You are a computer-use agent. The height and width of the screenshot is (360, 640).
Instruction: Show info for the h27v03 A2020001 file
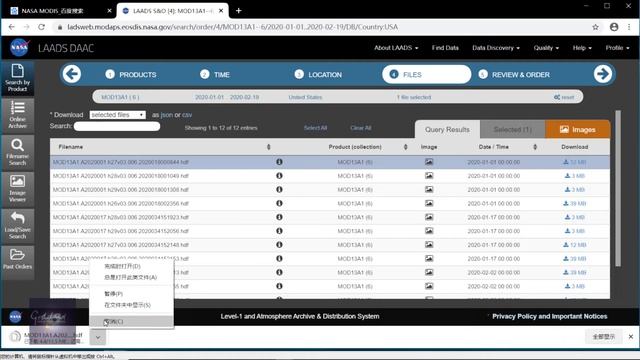click(x=279, y=162)
